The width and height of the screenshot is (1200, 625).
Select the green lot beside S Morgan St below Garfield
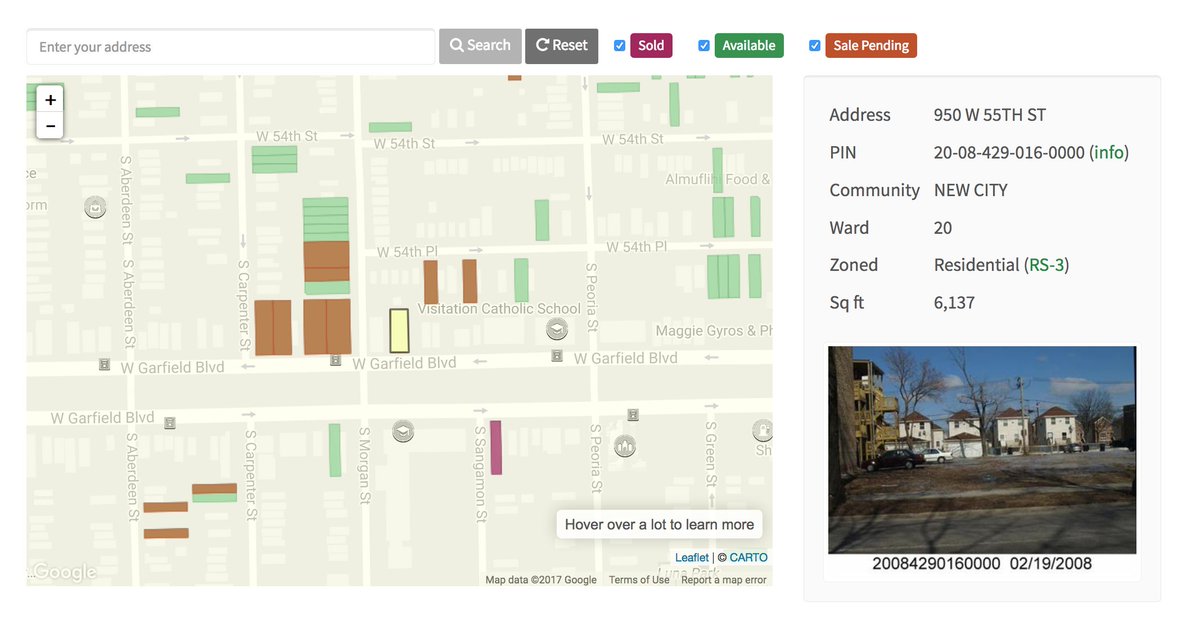335,450
